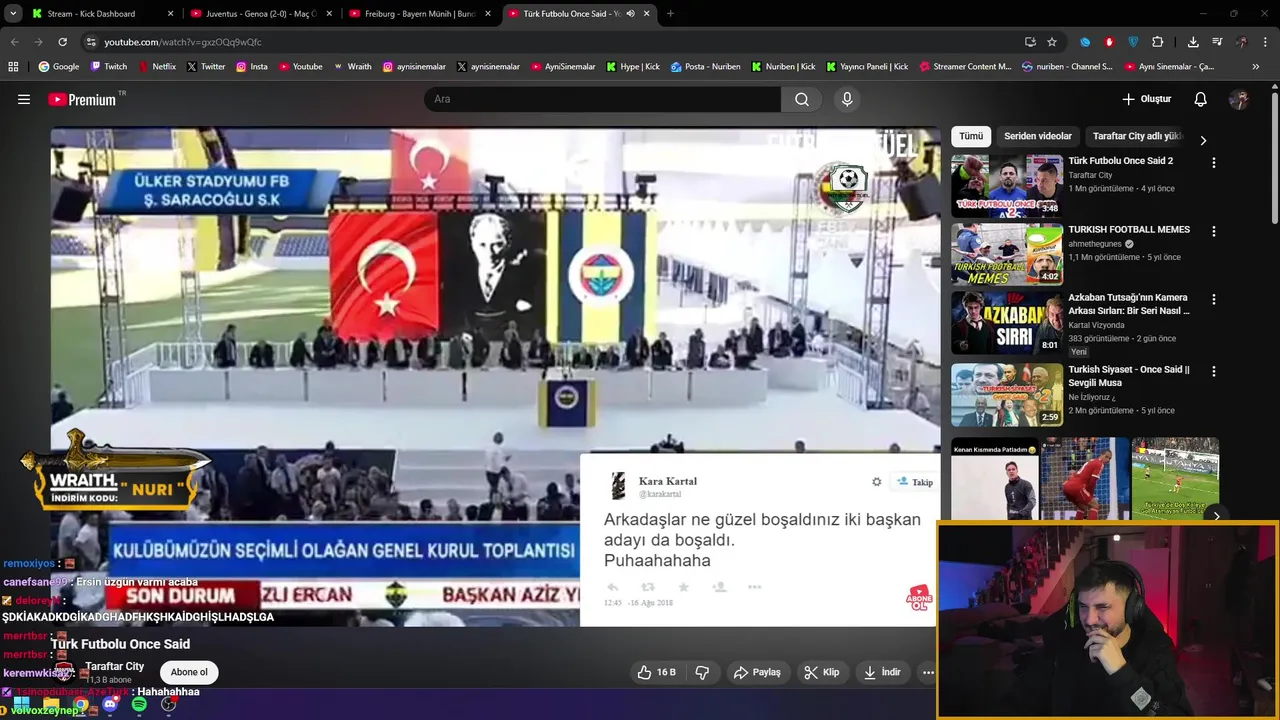Click the Abone ol subscribe button
Viewport: 1280px width, 720px height.
click(x=189, y=672)
